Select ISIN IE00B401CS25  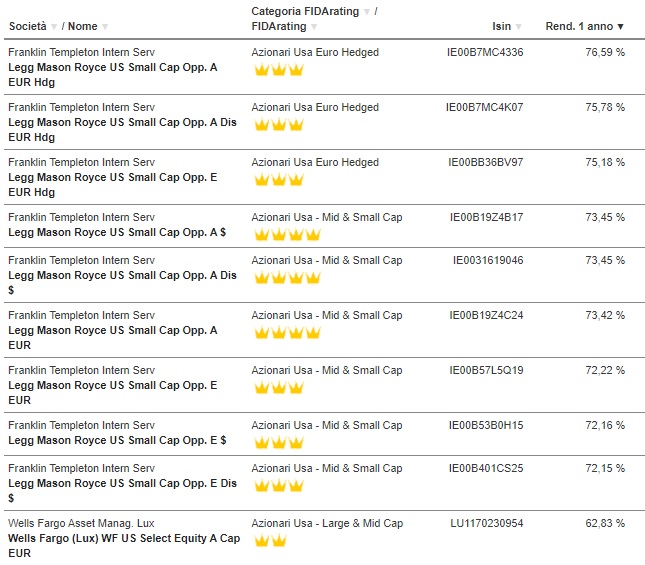tap(486, 468)
